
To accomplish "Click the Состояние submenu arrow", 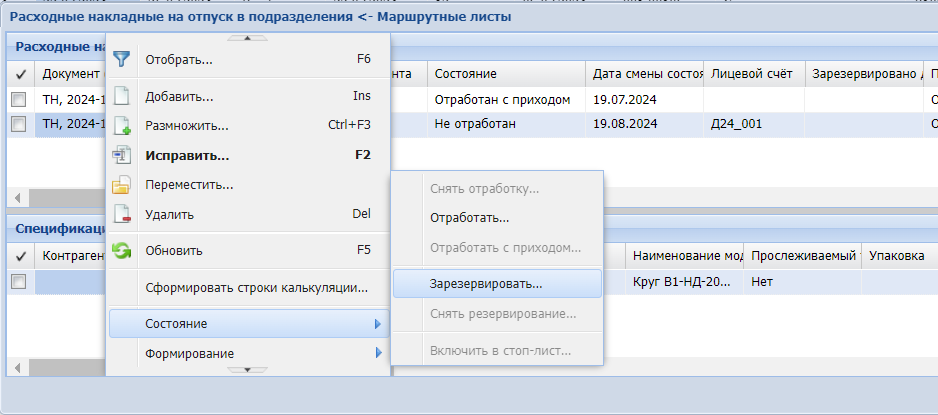I will tap(378, 324).
